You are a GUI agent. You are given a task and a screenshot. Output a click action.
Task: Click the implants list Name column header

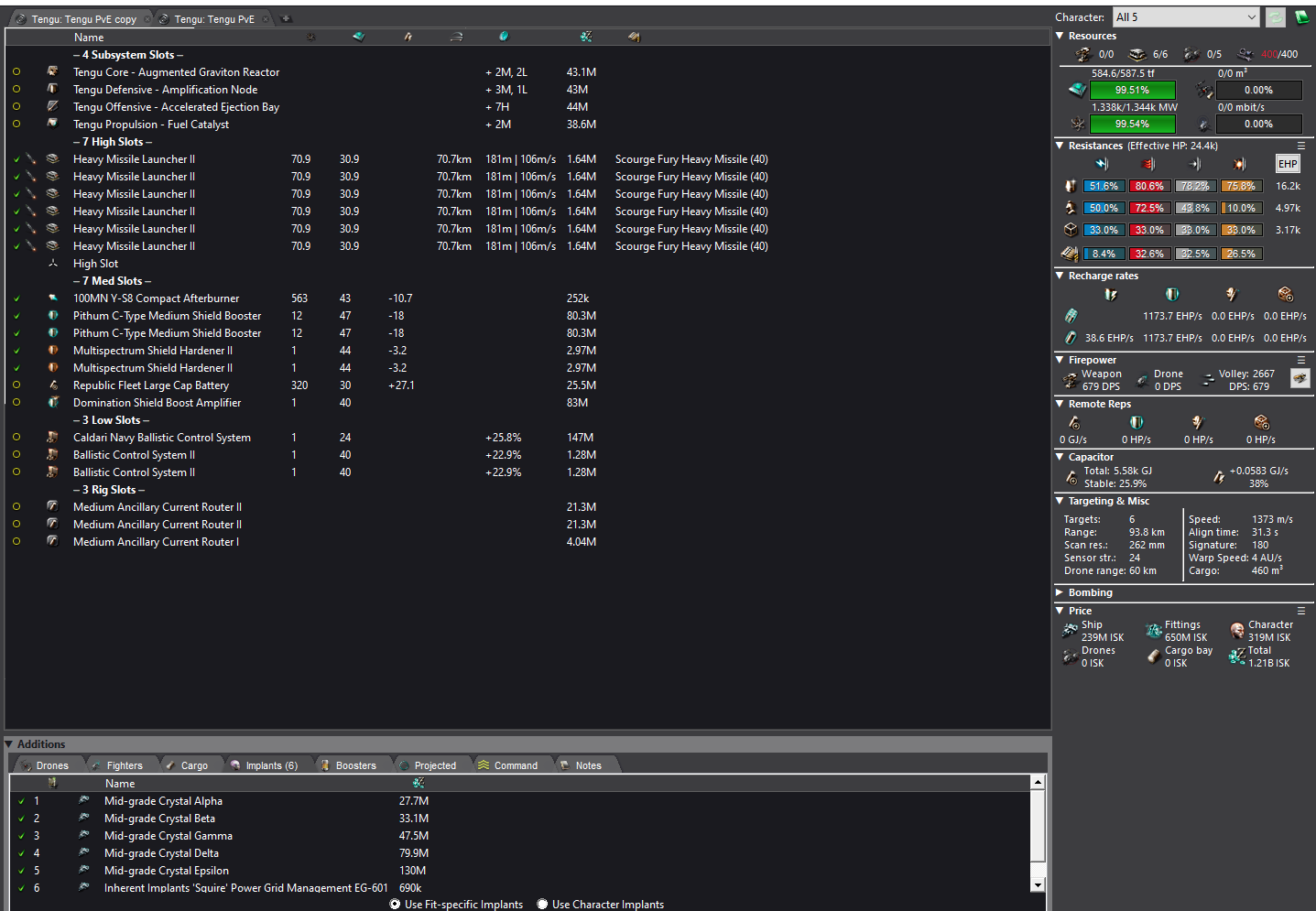[x=120, y=784]
